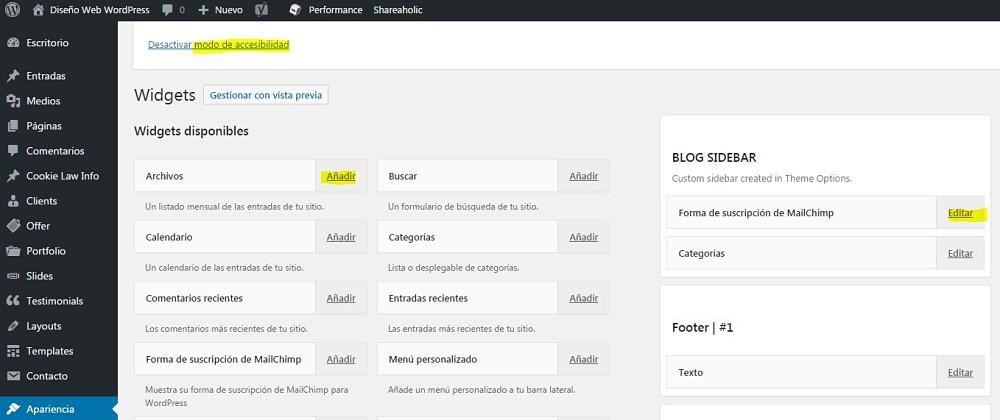Image resolution: width=1000 pixels, height=420 pixels.
Task: Click the Slides icon in sidebar
Action: 13,276
